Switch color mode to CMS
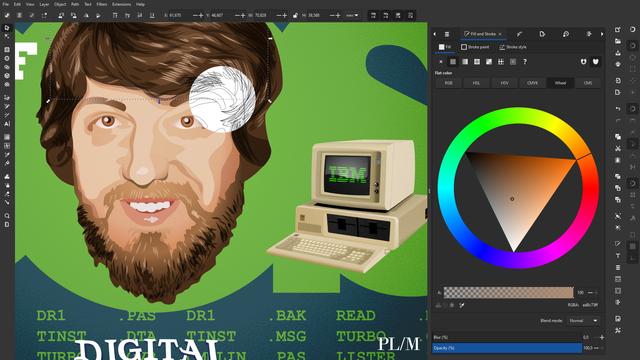640x360 pixels. pos(588,83)
